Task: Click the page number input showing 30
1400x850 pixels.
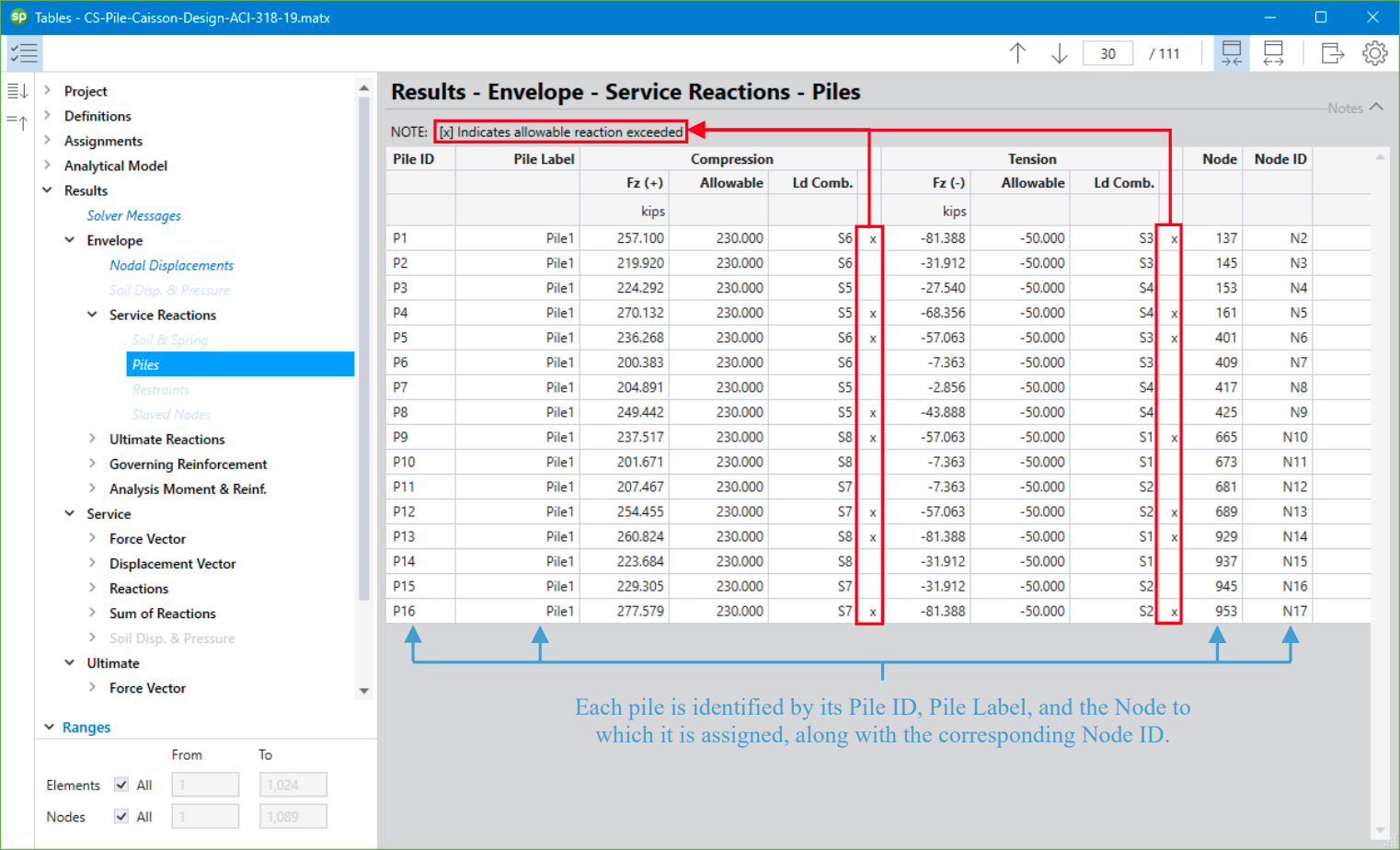Action: [1107, 52]
